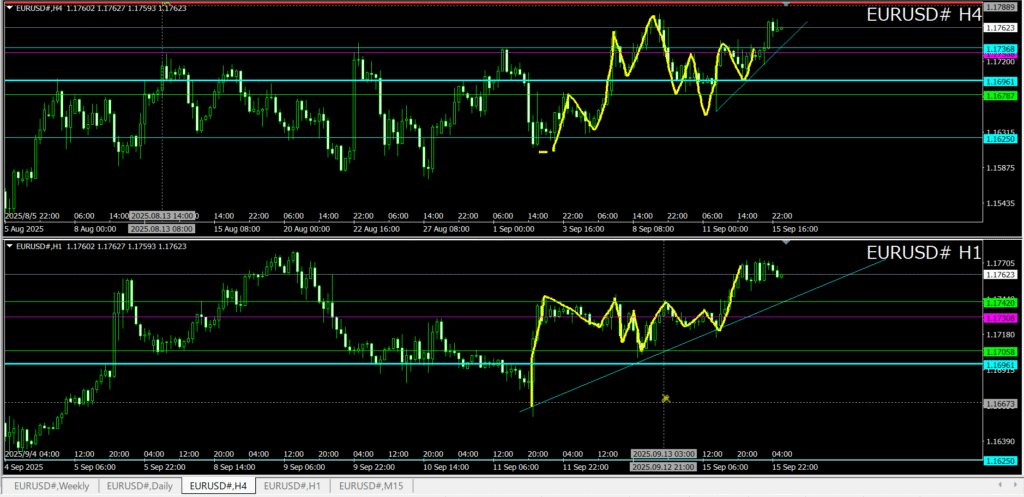Screen dimensions: 1024x497
Task: Select the EURUSD#,H4 tab
Action: pyautogui.click(x=218, y=486)
